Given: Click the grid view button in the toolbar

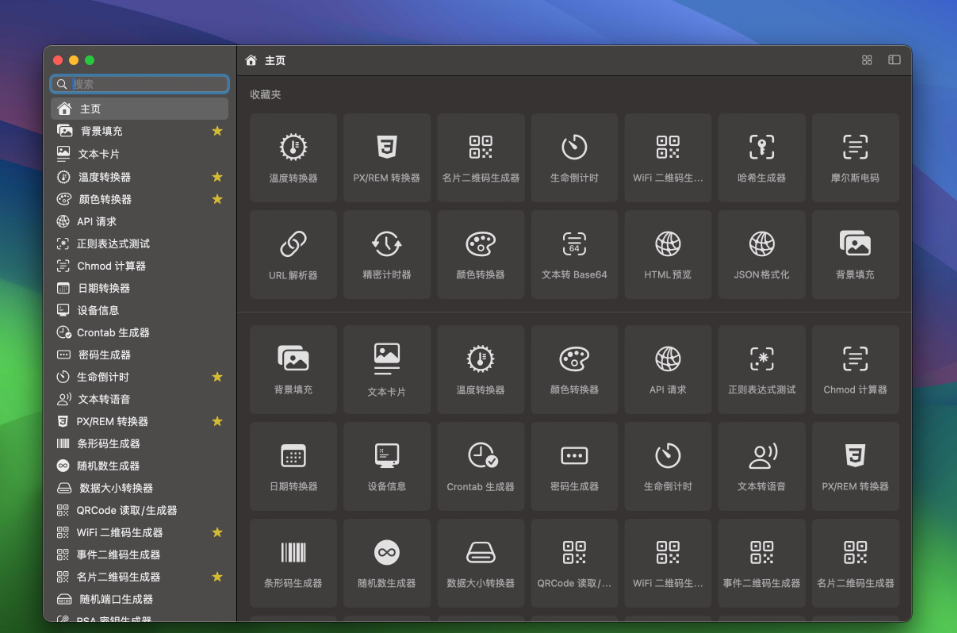Looking at the screenshot, I should [866, 60].
